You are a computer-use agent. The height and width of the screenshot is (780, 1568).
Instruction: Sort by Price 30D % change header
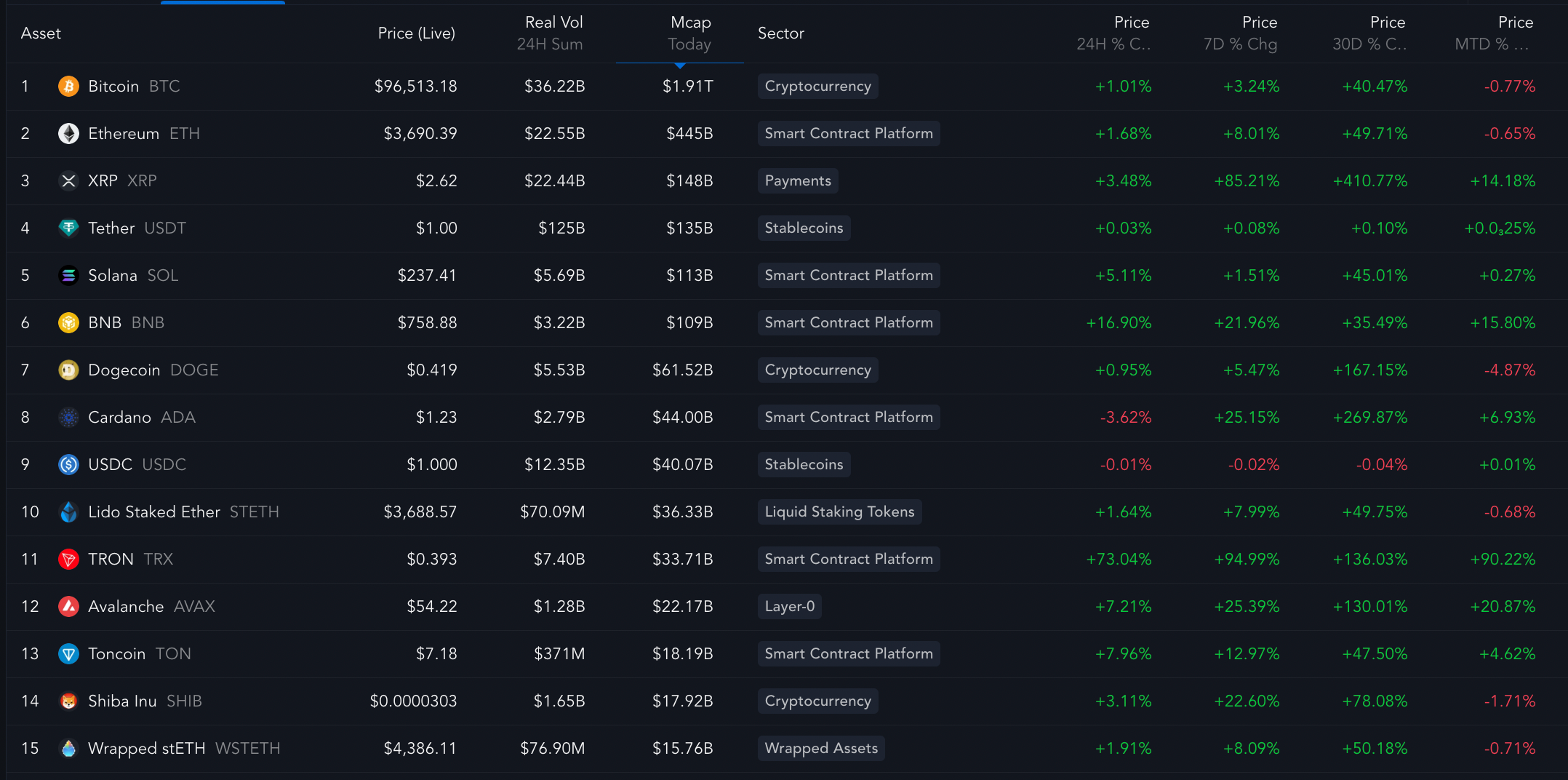pos(1369,33)
